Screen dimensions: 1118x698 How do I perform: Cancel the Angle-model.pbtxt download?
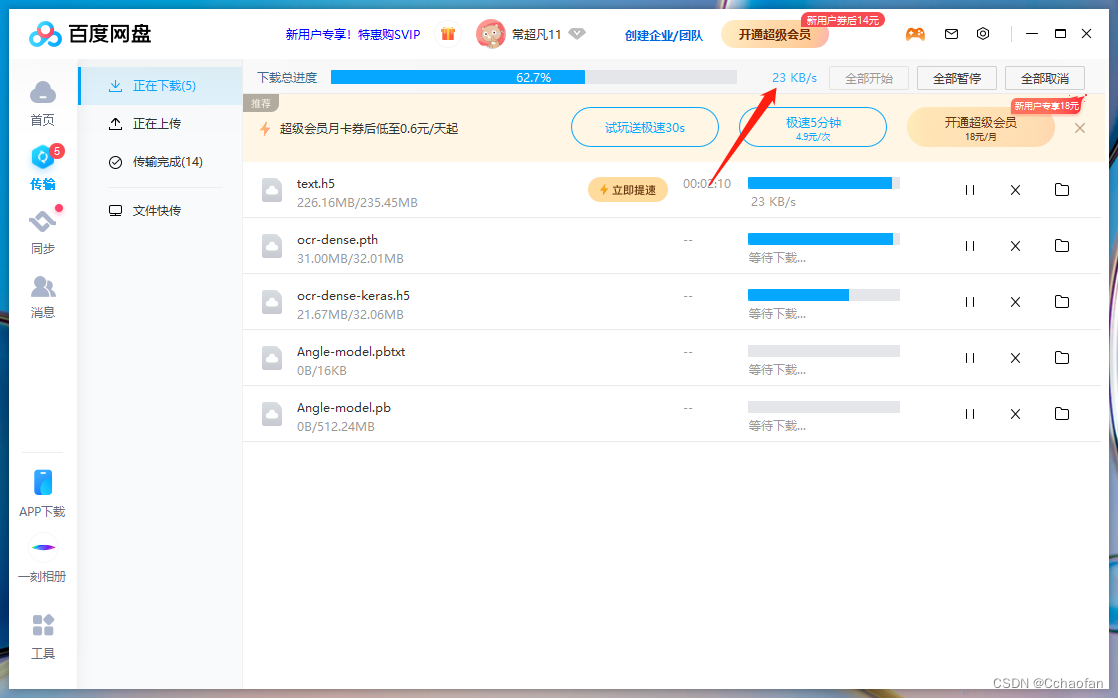(x=1015, y=358)
